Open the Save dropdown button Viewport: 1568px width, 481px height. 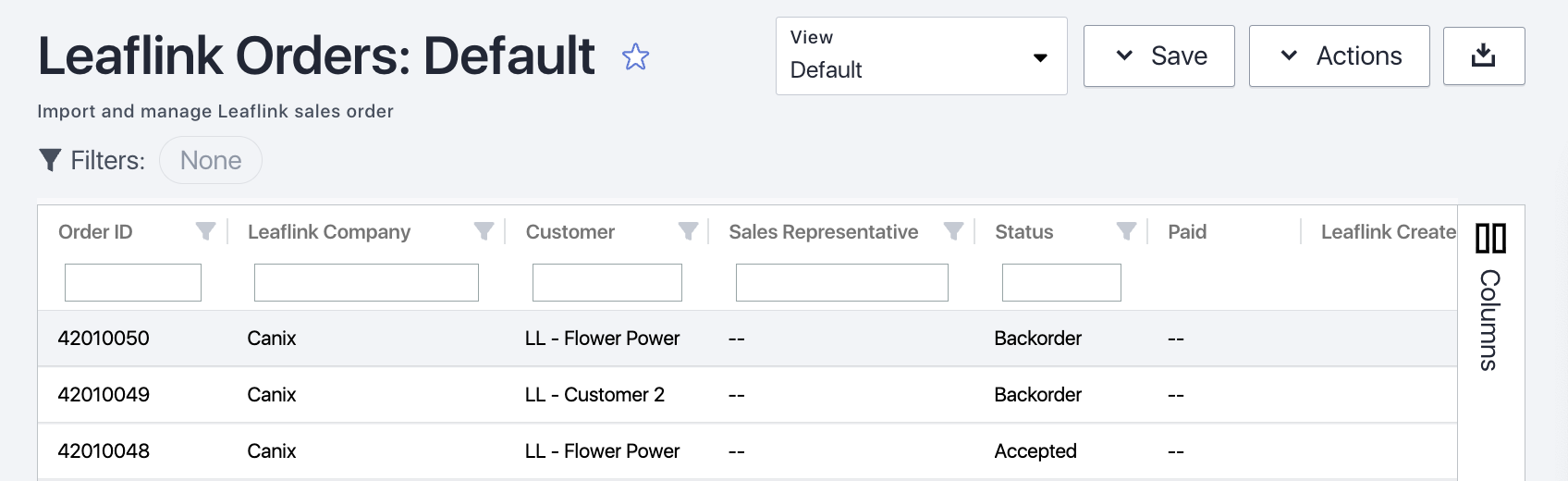tap(1158, 56)
